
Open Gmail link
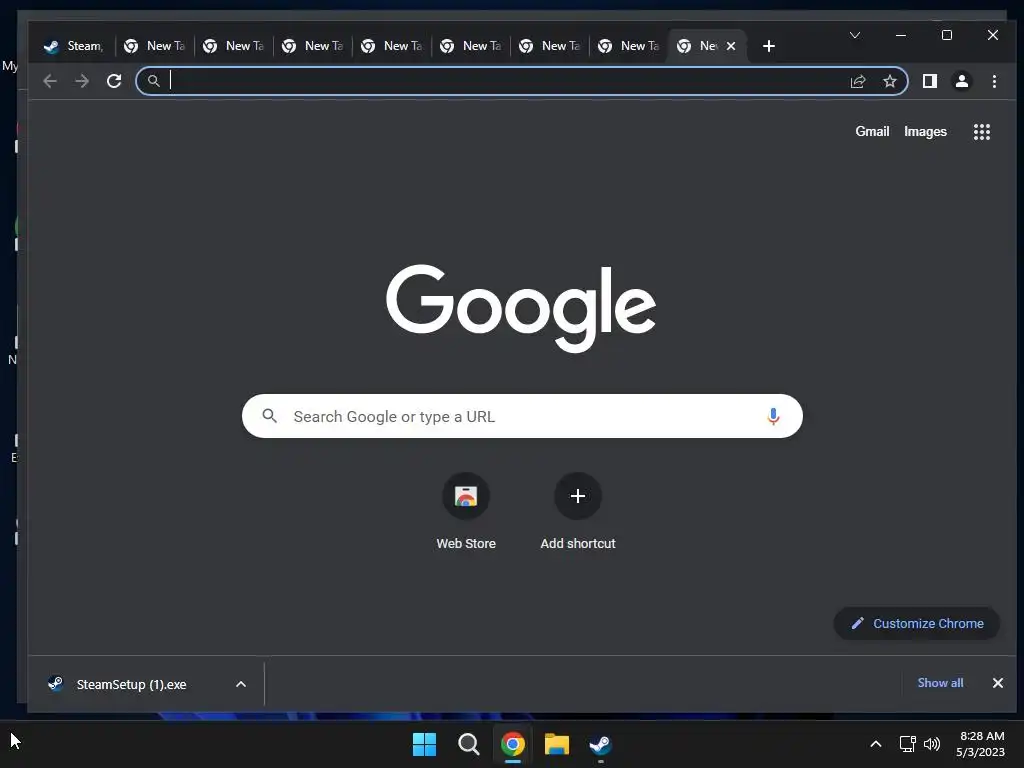[x=872, y=132]
